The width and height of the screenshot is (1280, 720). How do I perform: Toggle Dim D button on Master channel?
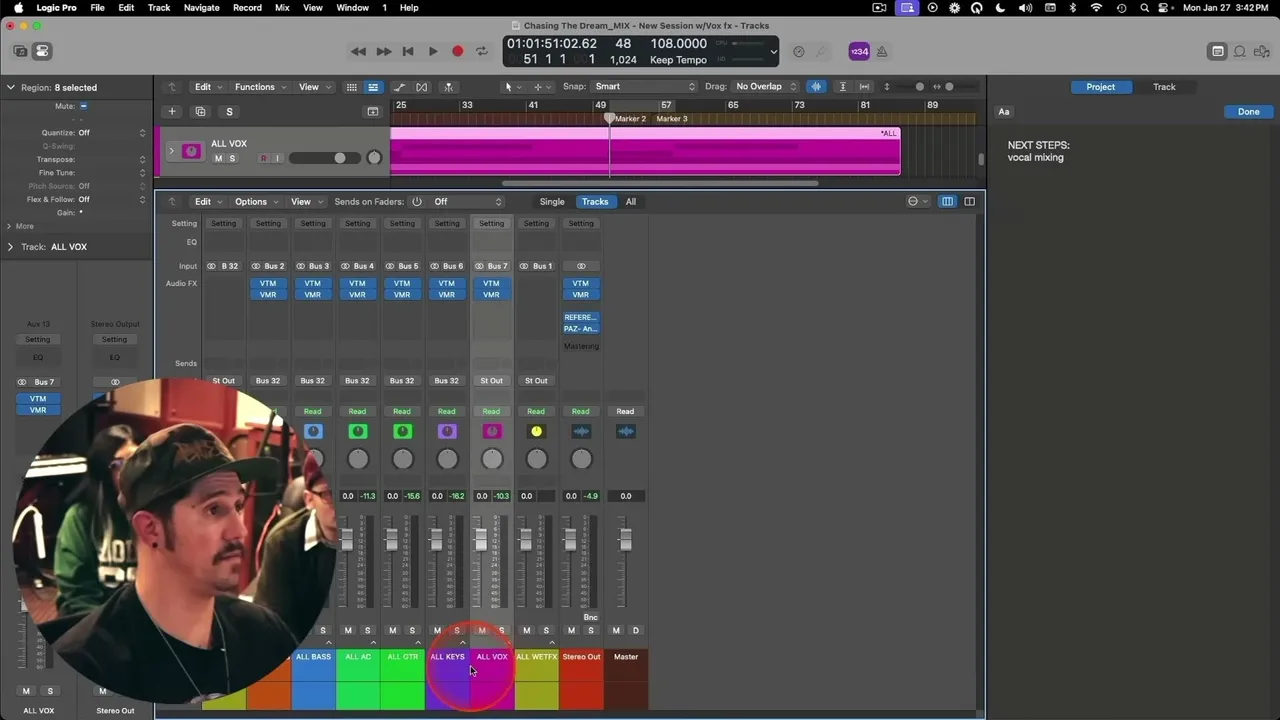click(x=635, y=630)
